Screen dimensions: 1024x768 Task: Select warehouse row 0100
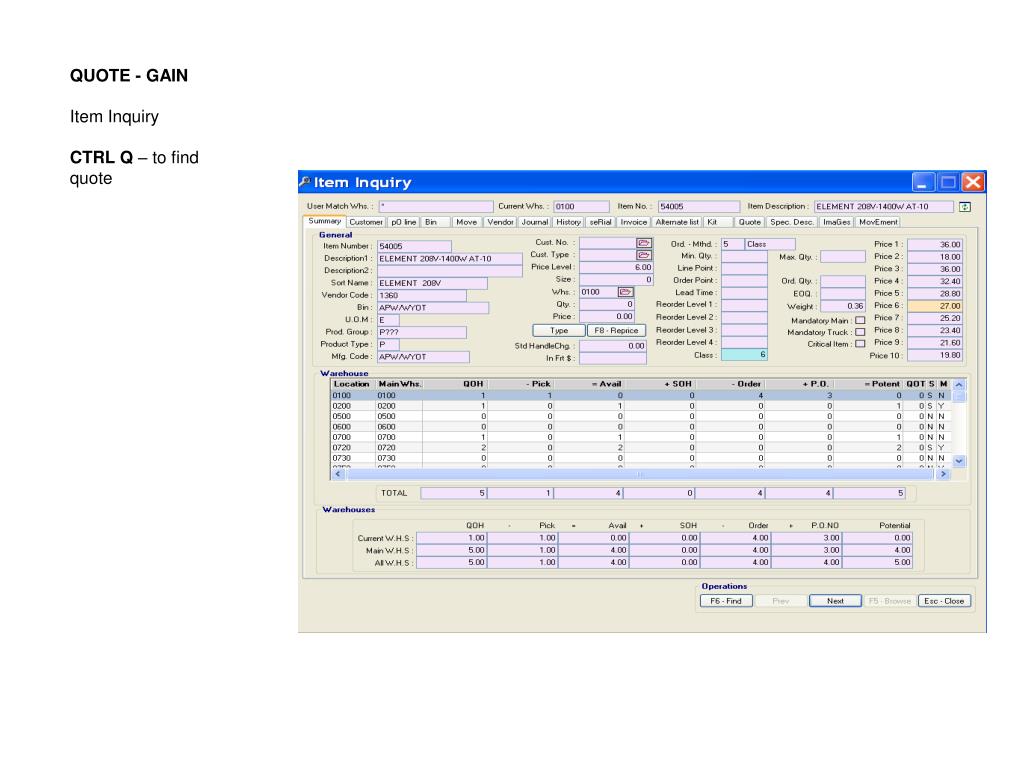tap(641, 395)
